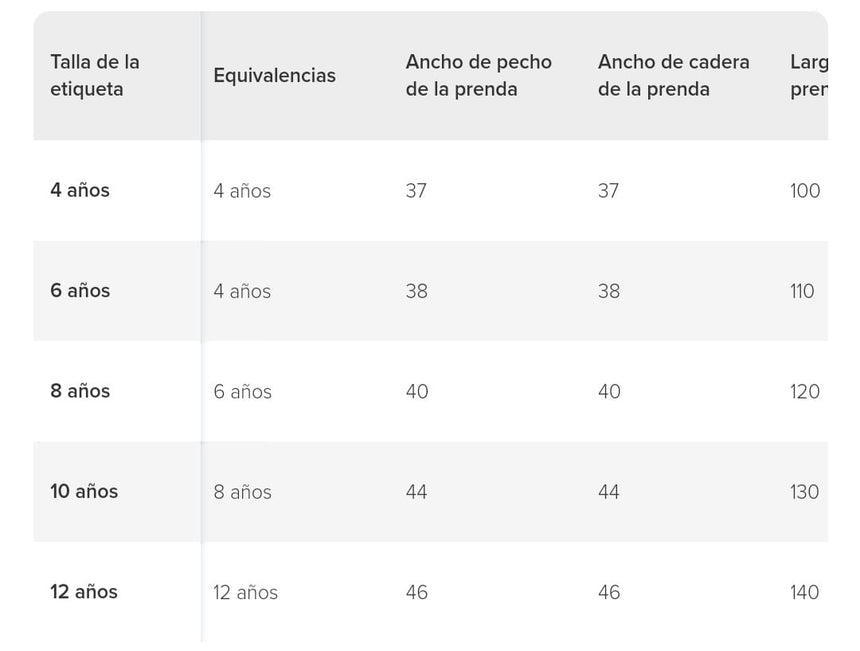860x651 pixels.
Task: Select hip width value 44 for 10 años
Action: pos(609,492)
